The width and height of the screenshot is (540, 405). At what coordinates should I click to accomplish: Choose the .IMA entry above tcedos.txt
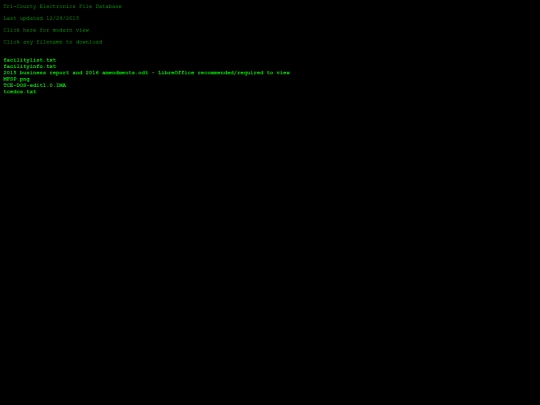[x=34, y=85]
